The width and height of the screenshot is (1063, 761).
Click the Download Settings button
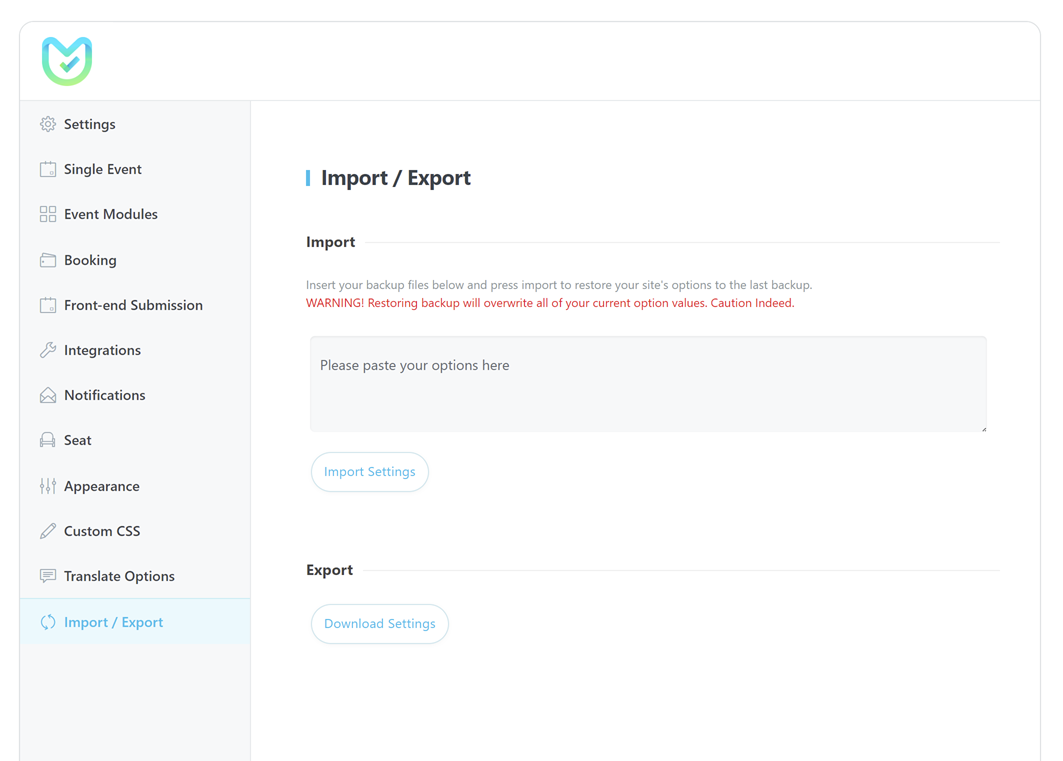click(x=380, y=623)
